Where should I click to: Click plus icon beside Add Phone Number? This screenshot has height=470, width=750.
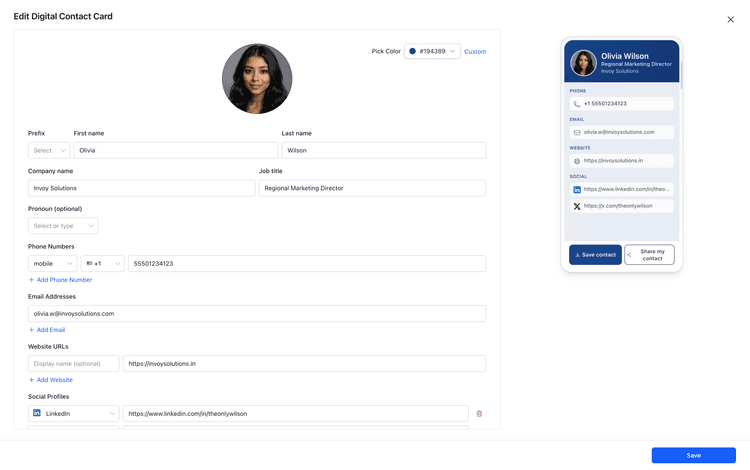pyautogui.click(x=31, y=280)
